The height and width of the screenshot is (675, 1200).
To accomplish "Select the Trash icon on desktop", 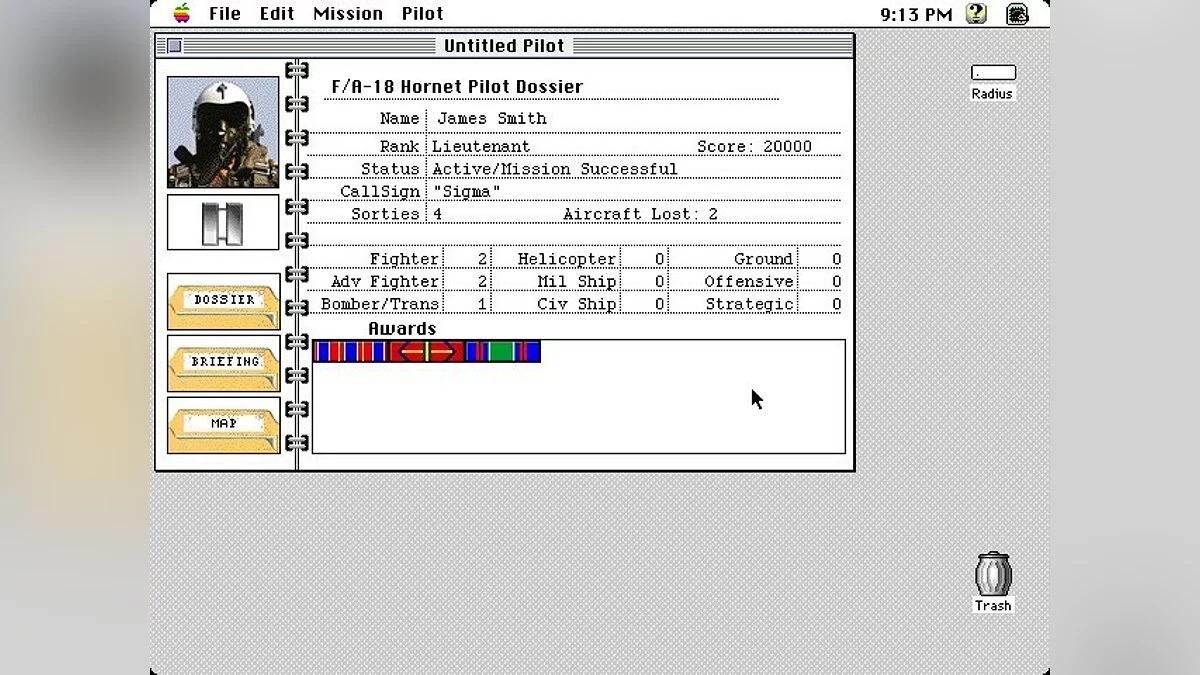I will (x=993, y=582).
